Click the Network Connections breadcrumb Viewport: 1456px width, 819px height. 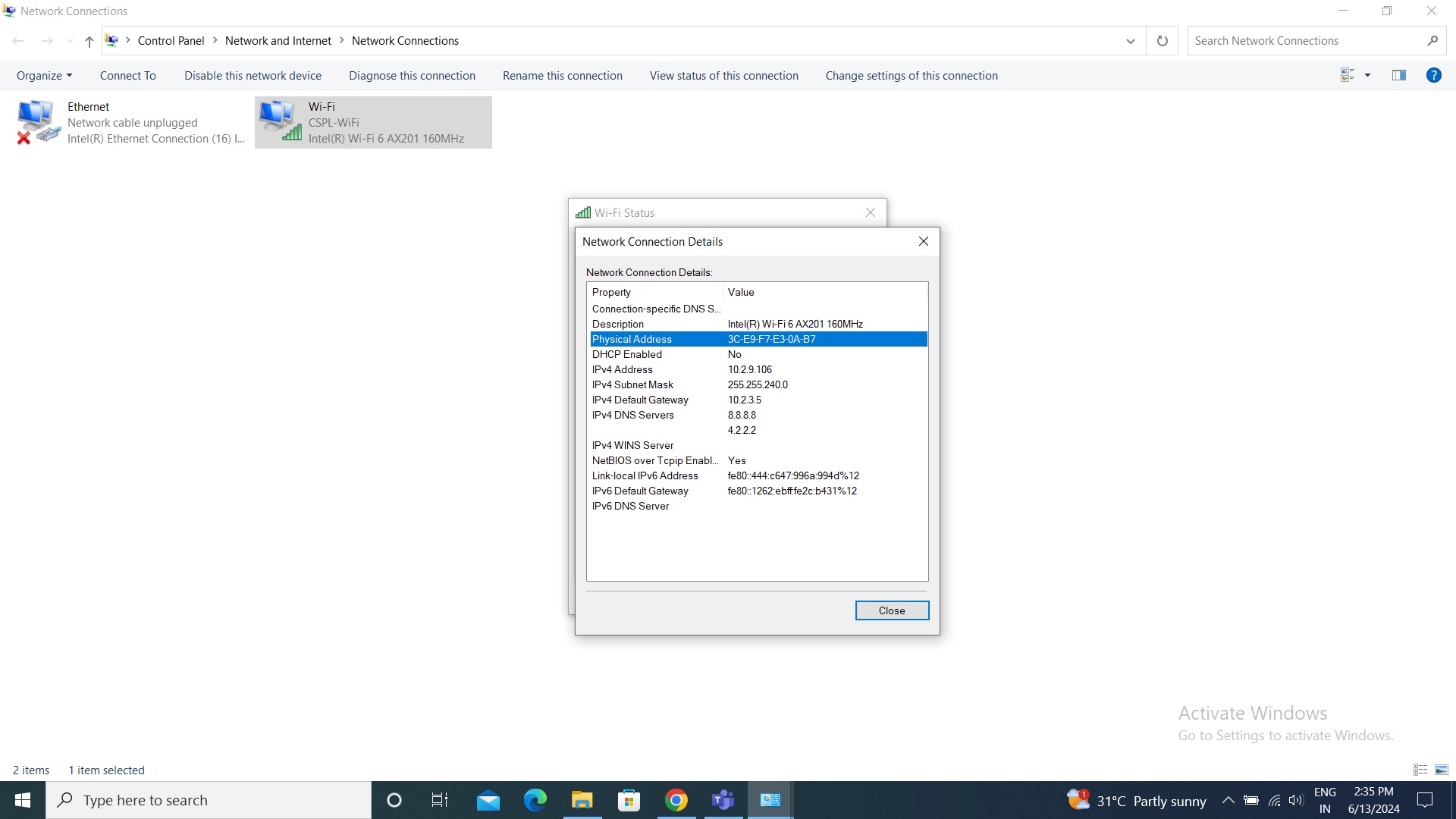[405, 41]
